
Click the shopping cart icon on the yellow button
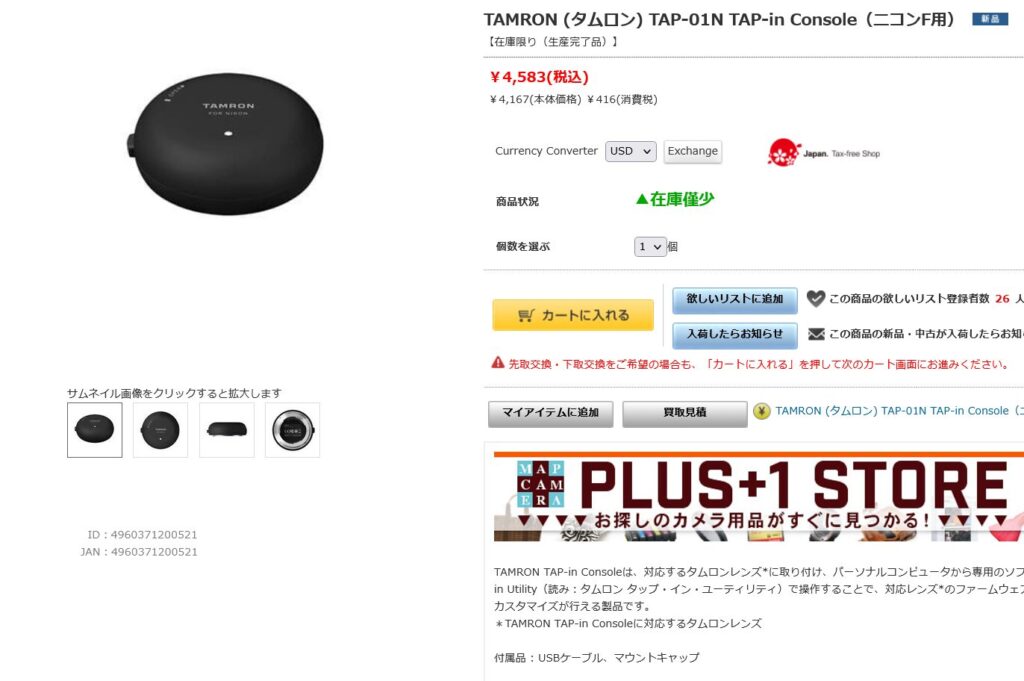coord(526,315)
